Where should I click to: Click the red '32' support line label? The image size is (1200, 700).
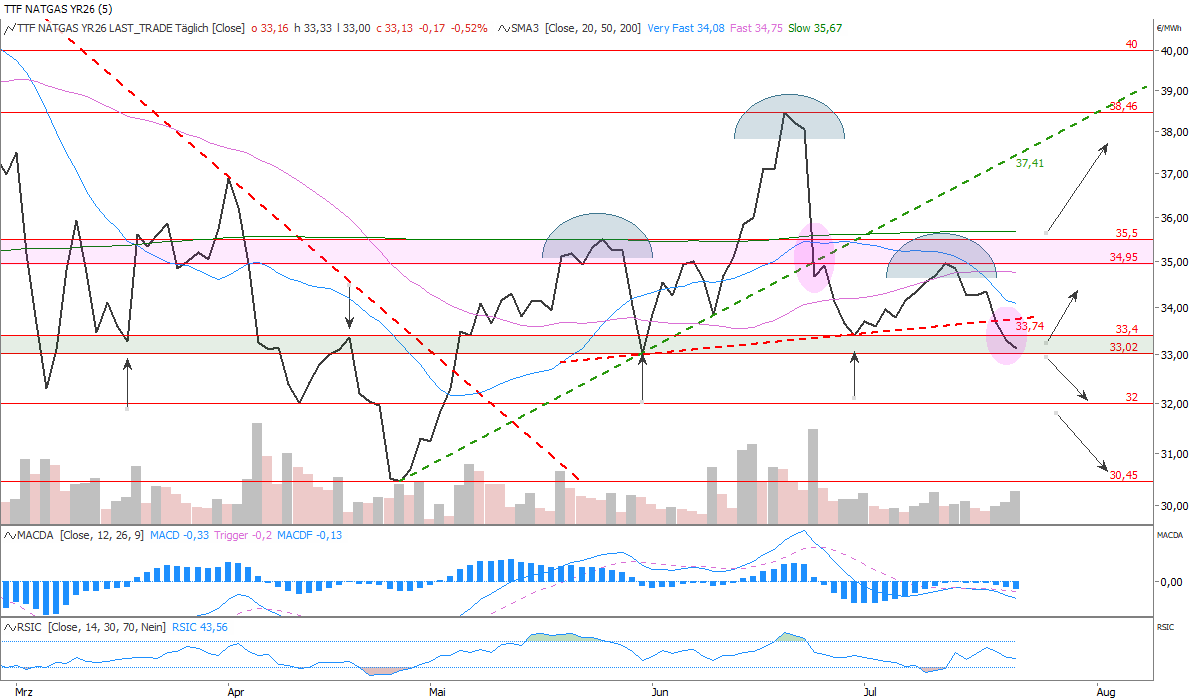pyautogui.click(x=1131, y=397)
